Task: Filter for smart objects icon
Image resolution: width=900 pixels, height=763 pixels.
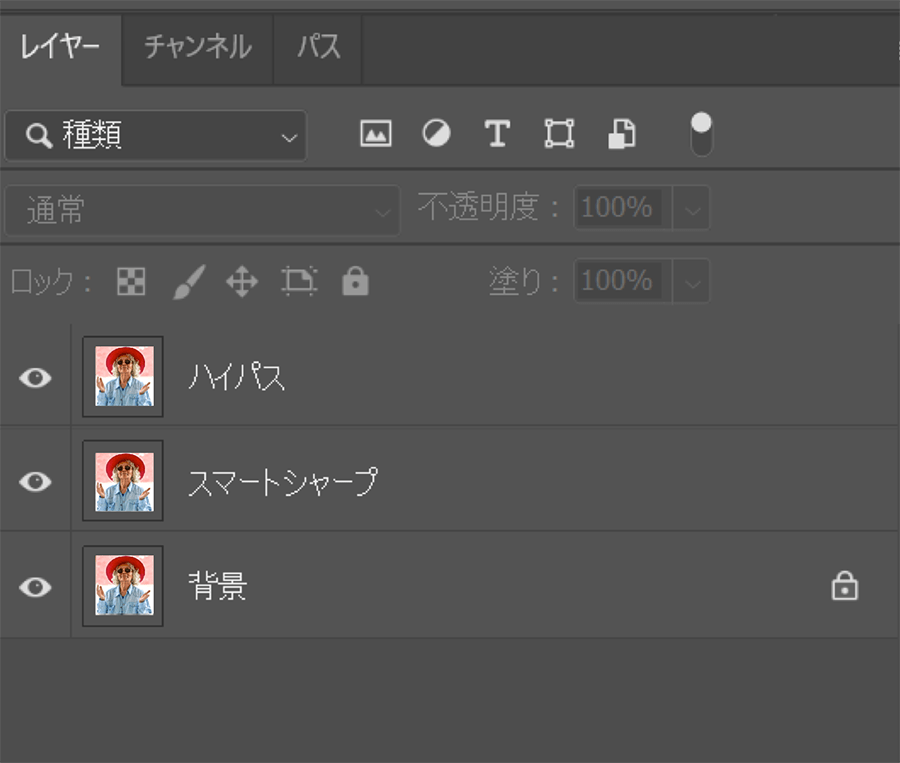Action: tap(622, 134)
